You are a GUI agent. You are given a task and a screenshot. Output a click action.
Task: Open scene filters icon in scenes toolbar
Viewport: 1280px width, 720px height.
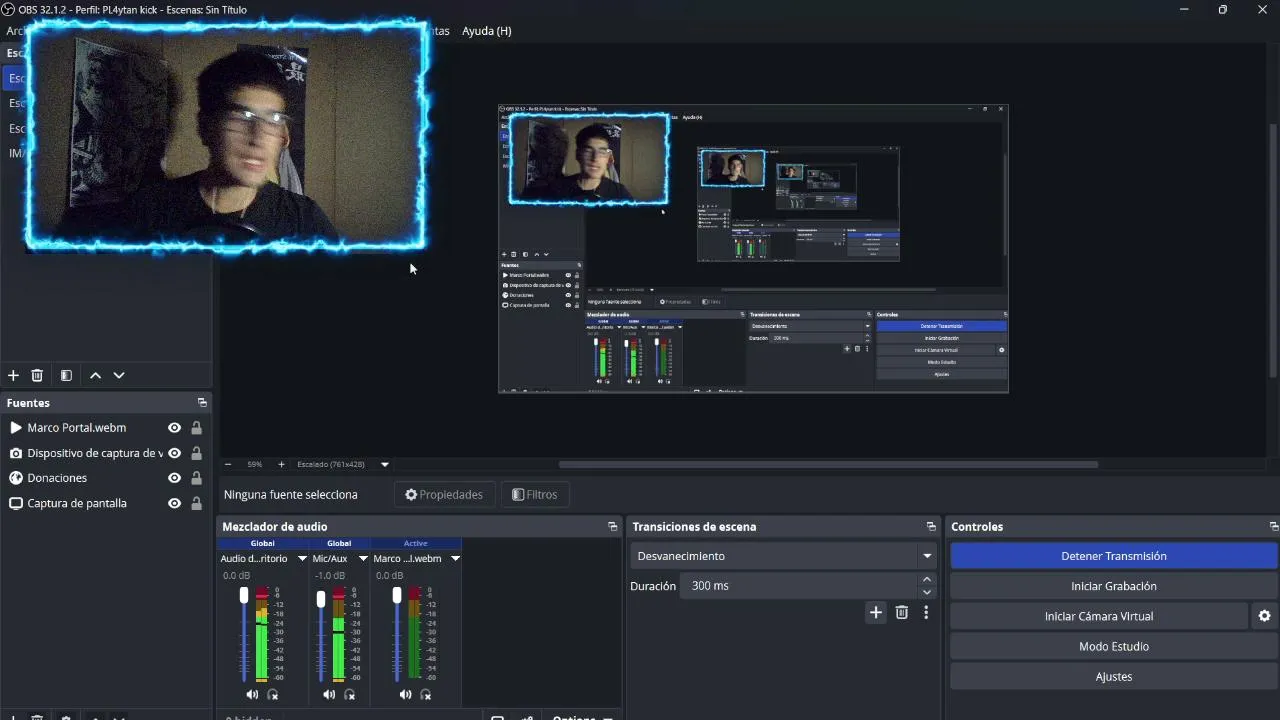tap(66, 375)
